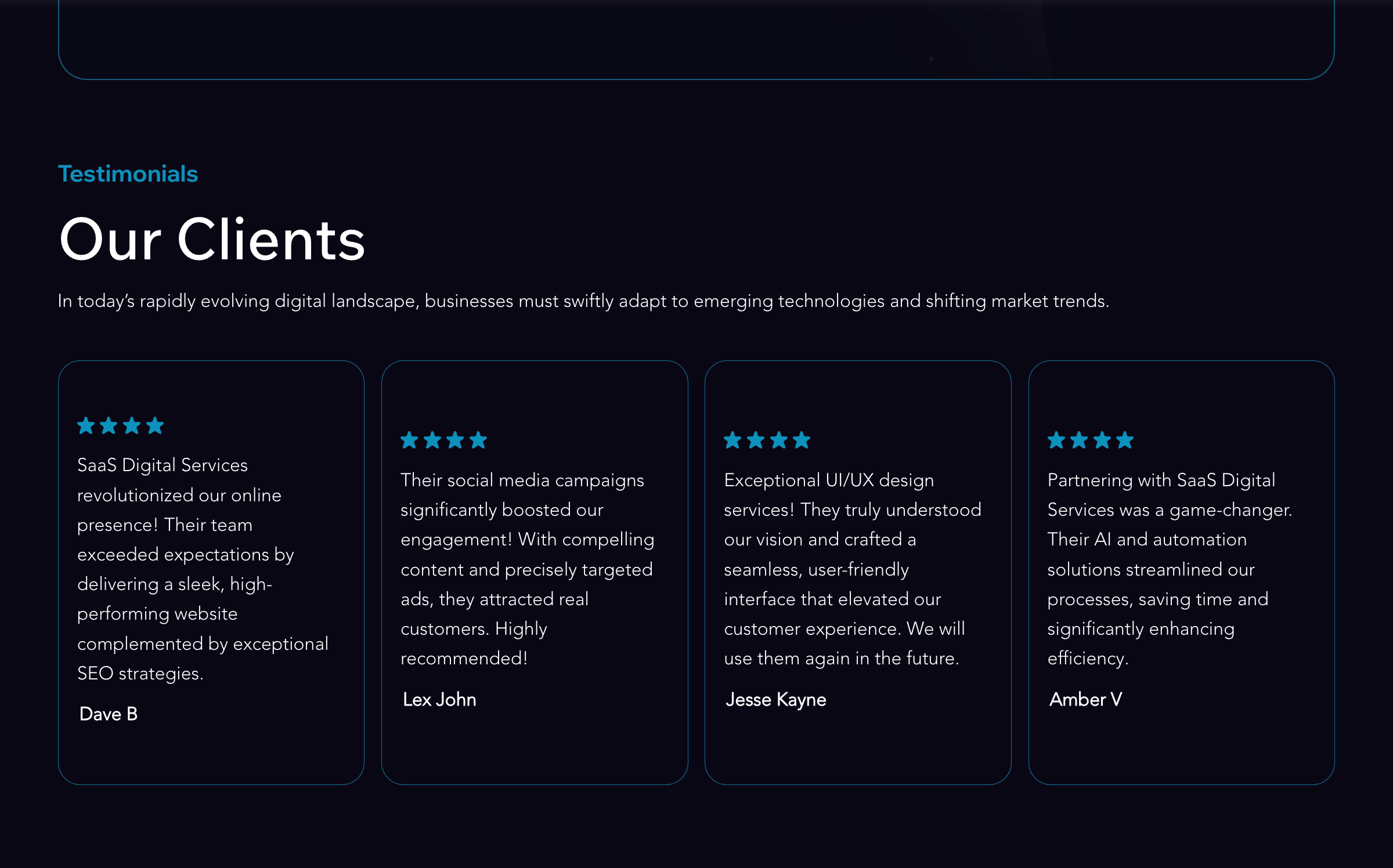
Task: Click last star in Dave B's rating
Action: (x=155, y=425)
